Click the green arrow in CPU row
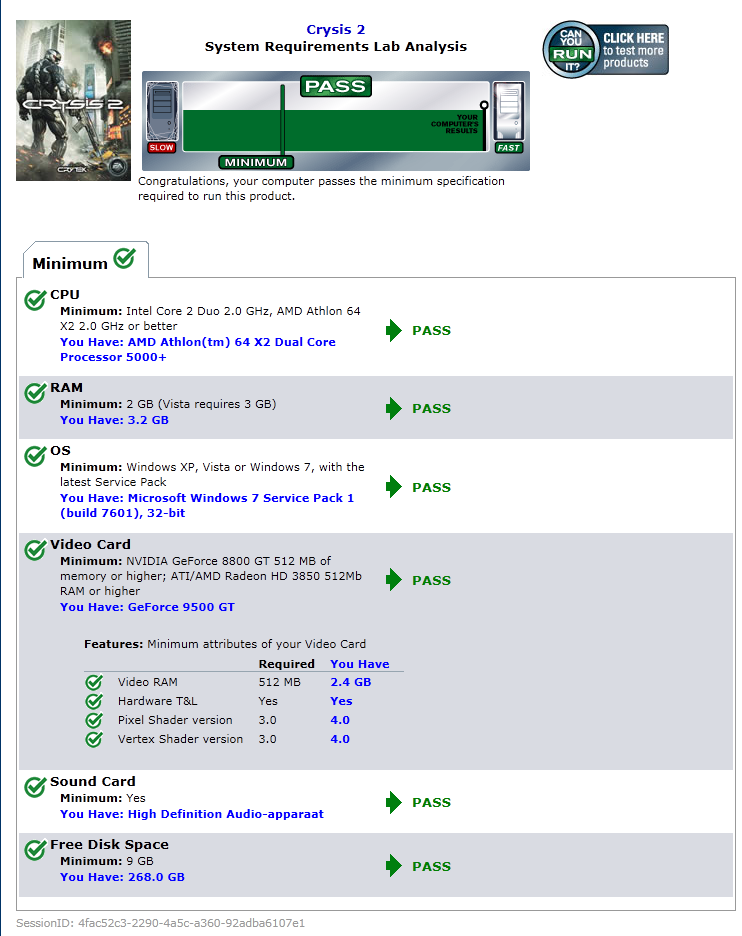The image size is (742, 936). 394,330
